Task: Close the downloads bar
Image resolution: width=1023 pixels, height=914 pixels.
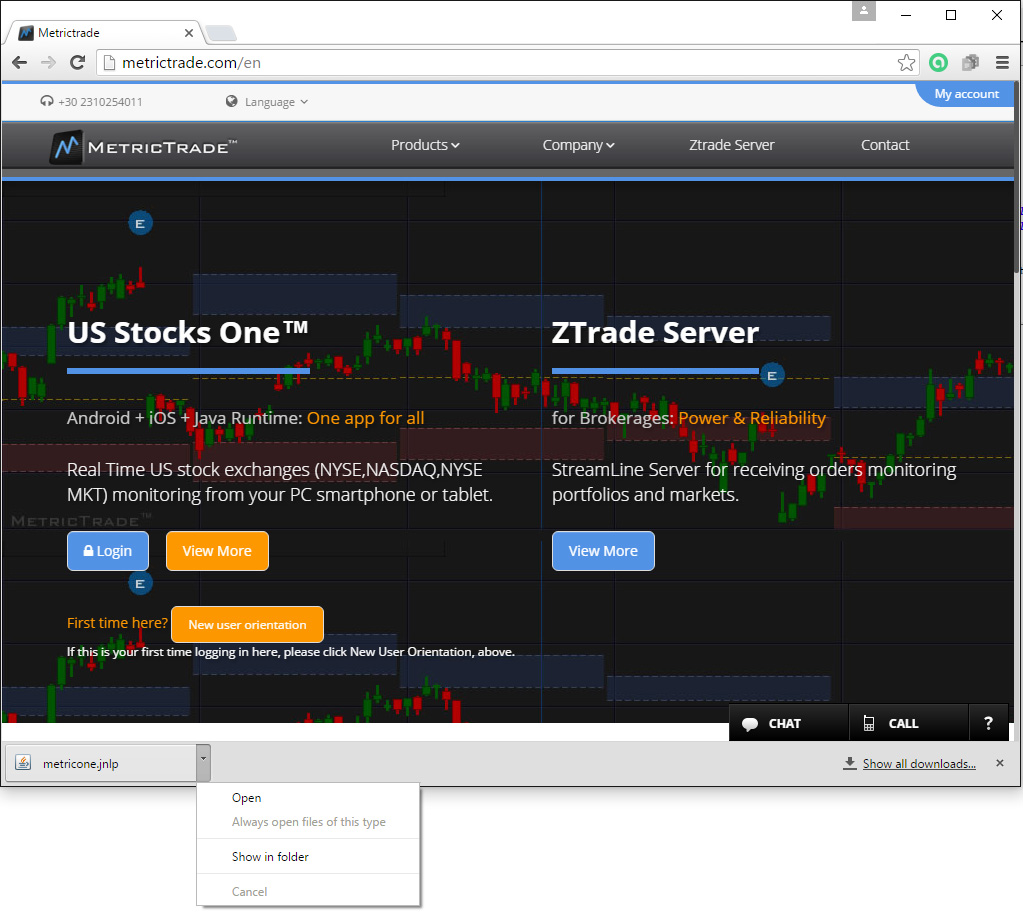Action: point(1000,763)
